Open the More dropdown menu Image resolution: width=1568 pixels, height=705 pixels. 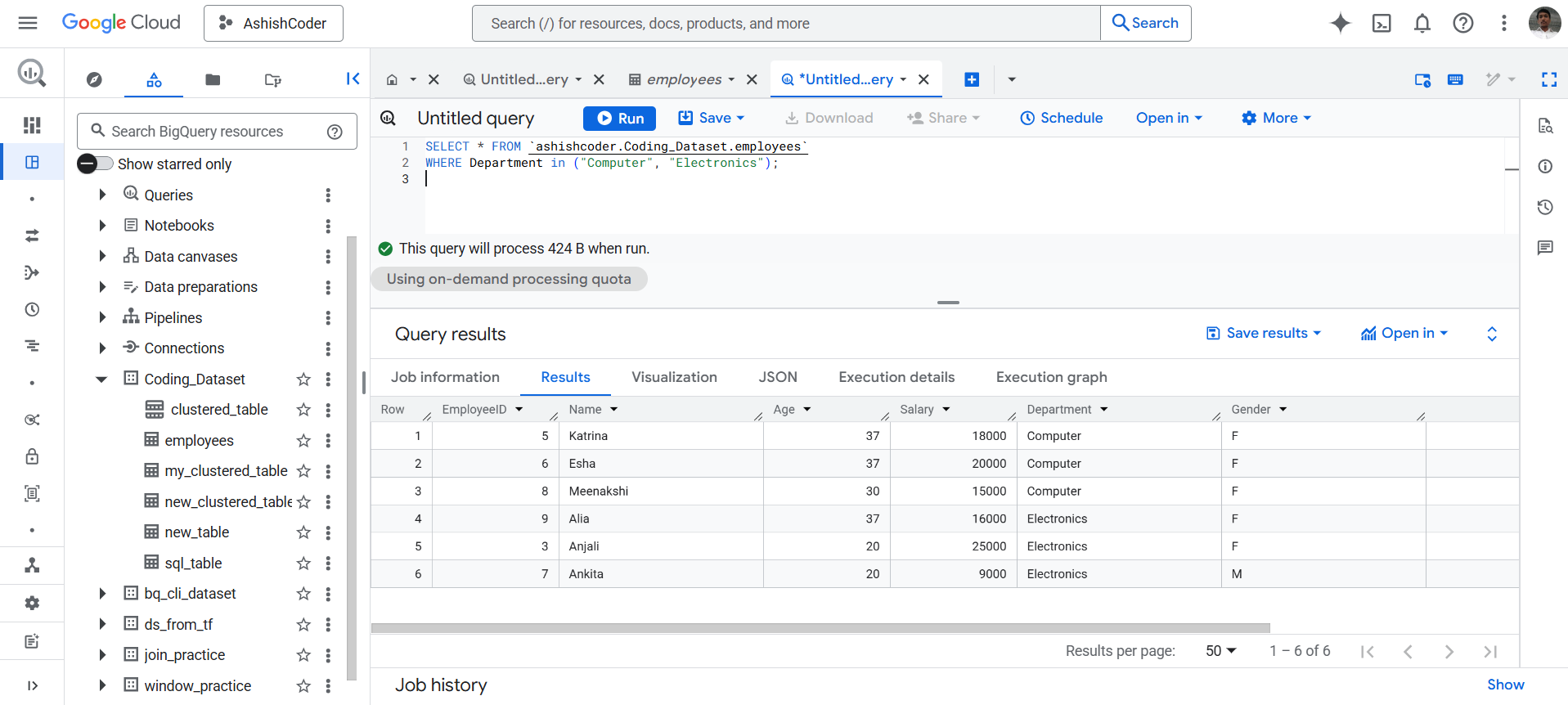(1276, 118)
